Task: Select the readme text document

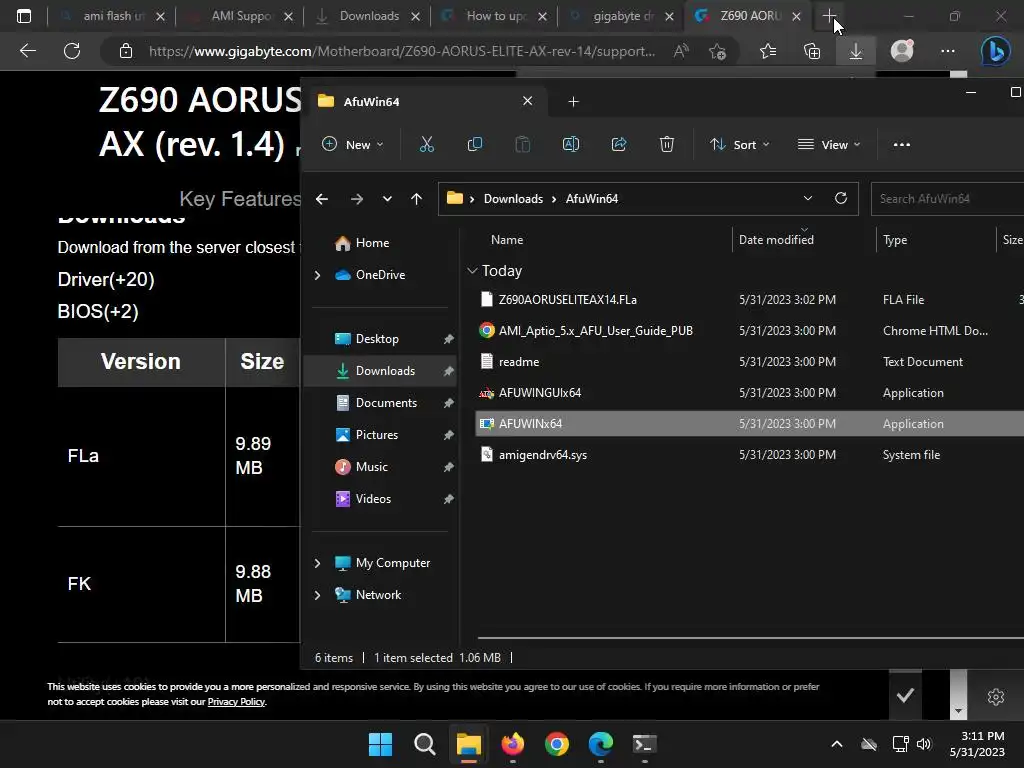Action: (519, 362)
